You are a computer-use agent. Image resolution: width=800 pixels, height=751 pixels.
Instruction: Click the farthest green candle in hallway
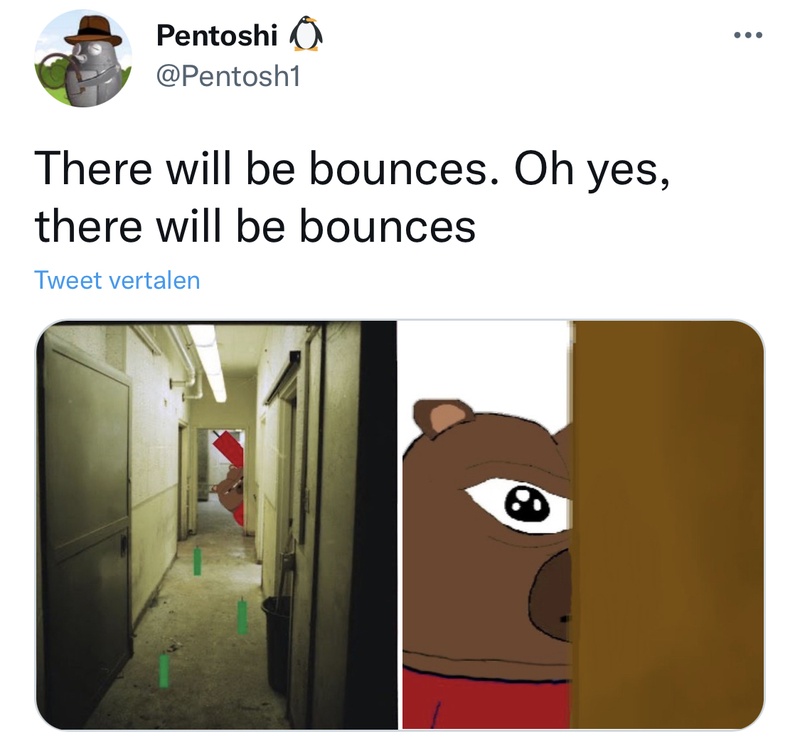197,561
